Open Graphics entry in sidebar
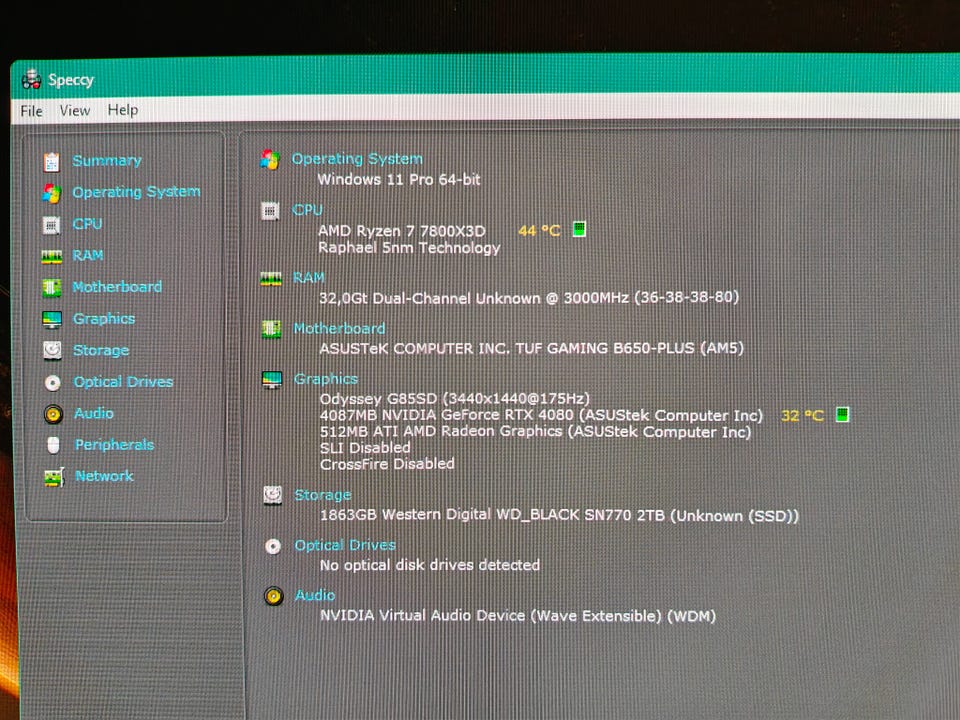The height and width of the screenshot is (720, 960). (103, 318)
